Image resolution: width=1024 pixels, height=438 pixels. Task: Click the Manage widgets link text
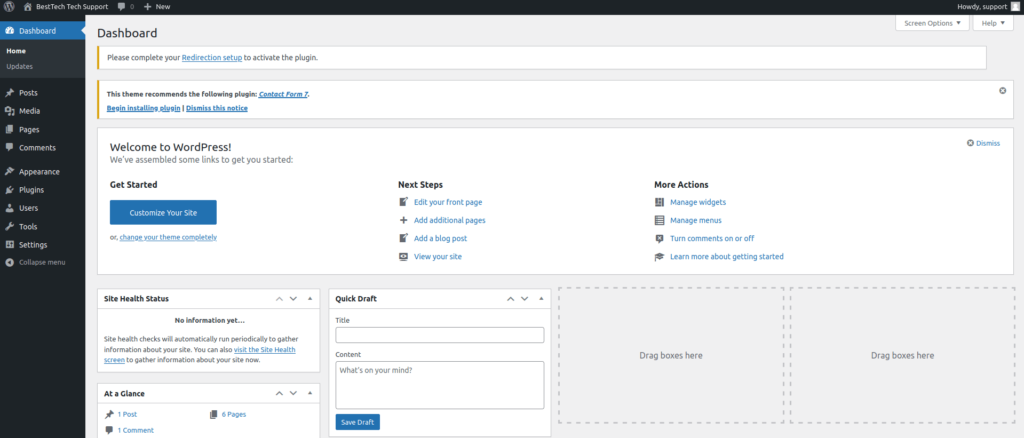pos(698,202)
